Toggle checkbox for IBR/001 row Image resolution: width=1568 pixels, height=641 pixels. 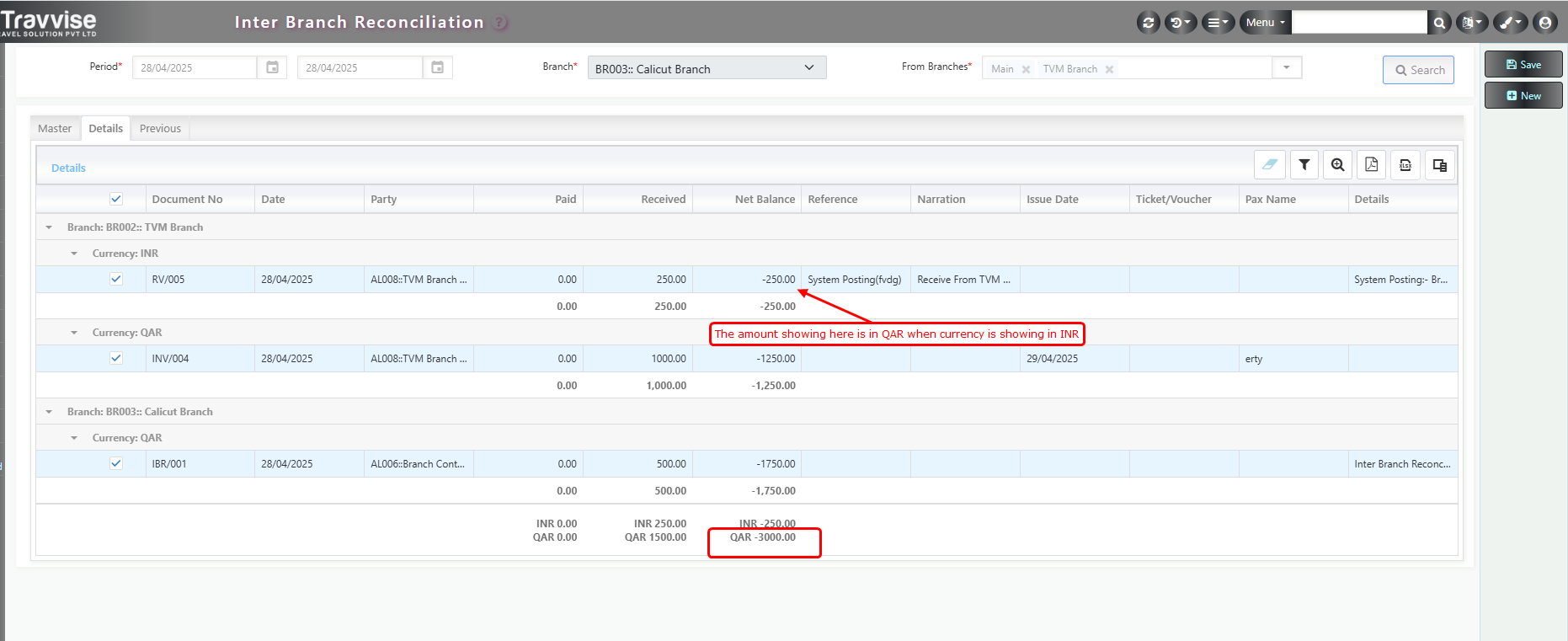[x=116, y=463]
